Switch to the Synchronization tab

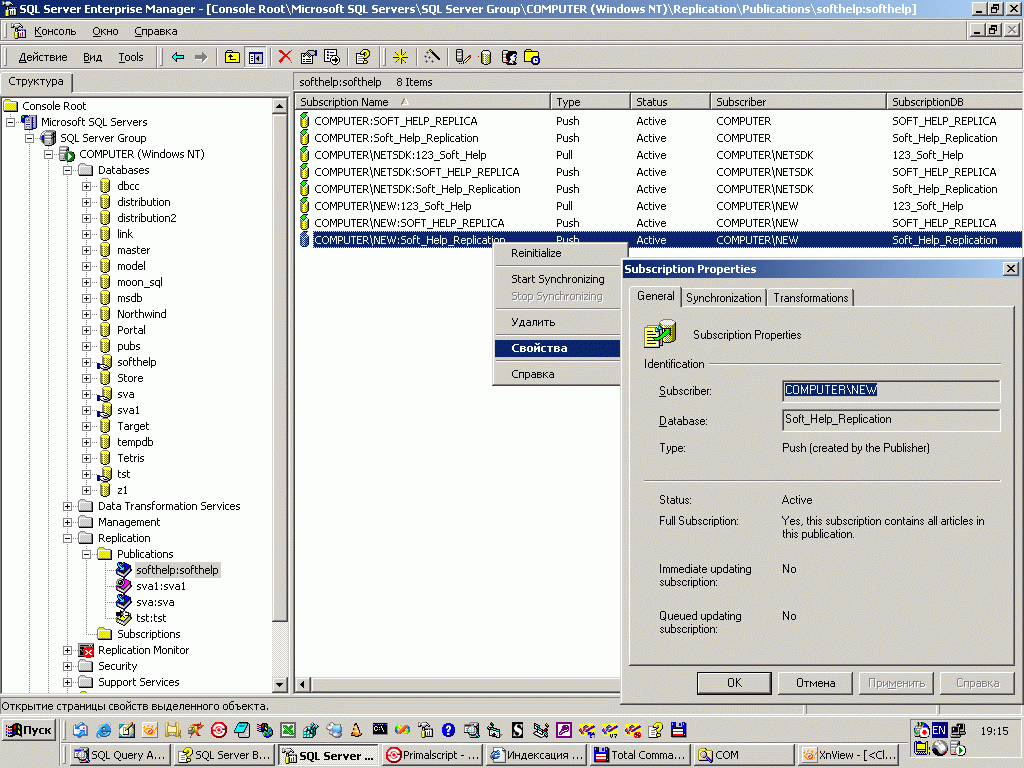(724, 298)
